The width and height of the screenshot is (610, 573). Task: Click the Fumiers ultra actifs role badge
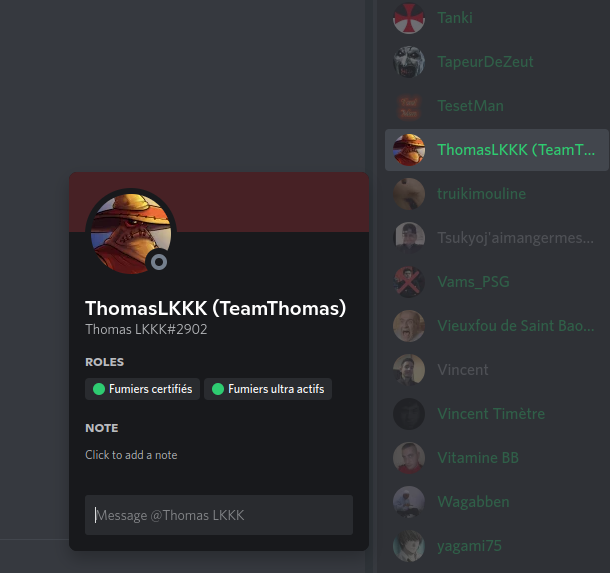point(268,389)
